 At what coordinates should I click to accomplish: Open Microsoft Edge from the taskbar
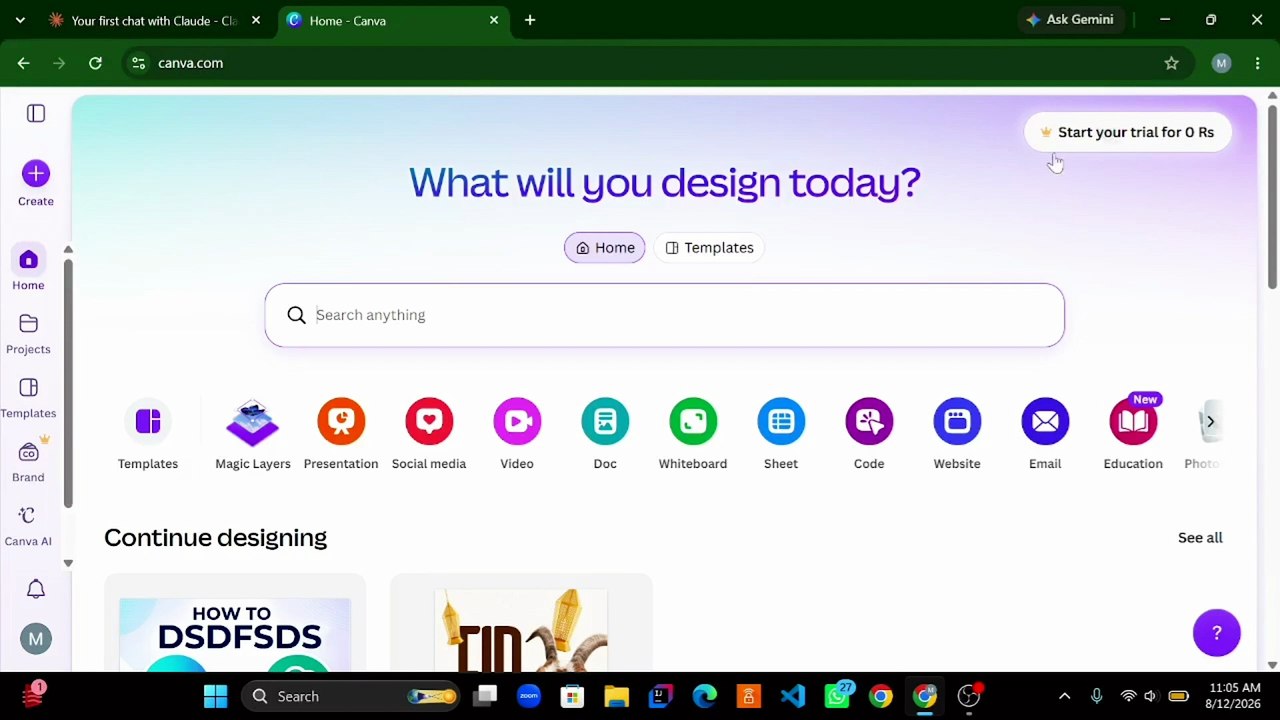[x=705, y=696]
